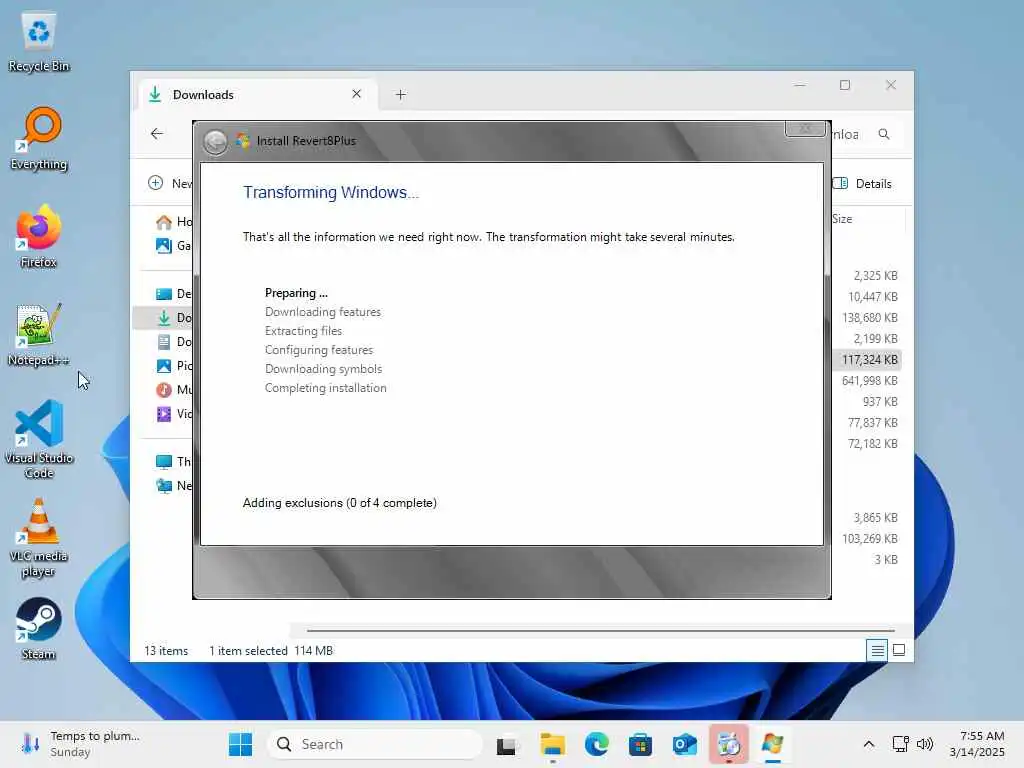Click the taskbar Search box
1024x768 pixels.
374,744
